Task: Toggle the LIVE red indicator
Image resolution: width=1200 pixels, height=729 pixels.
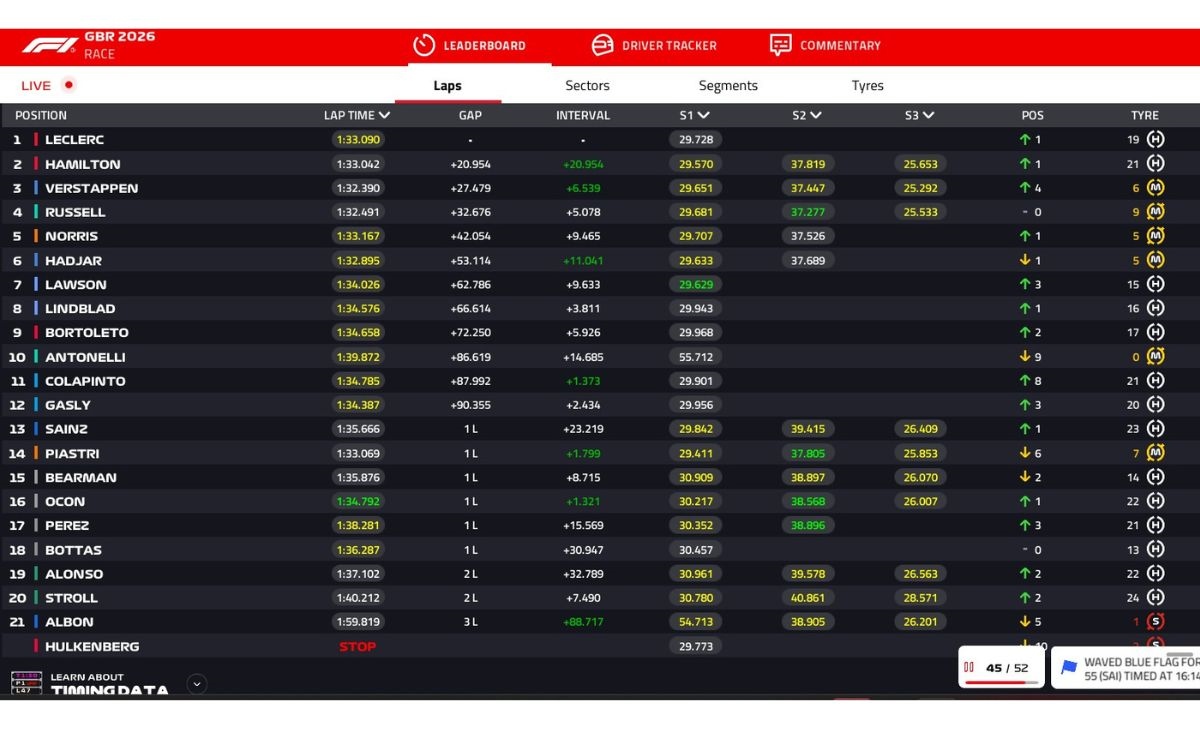Action: (68, 85)
